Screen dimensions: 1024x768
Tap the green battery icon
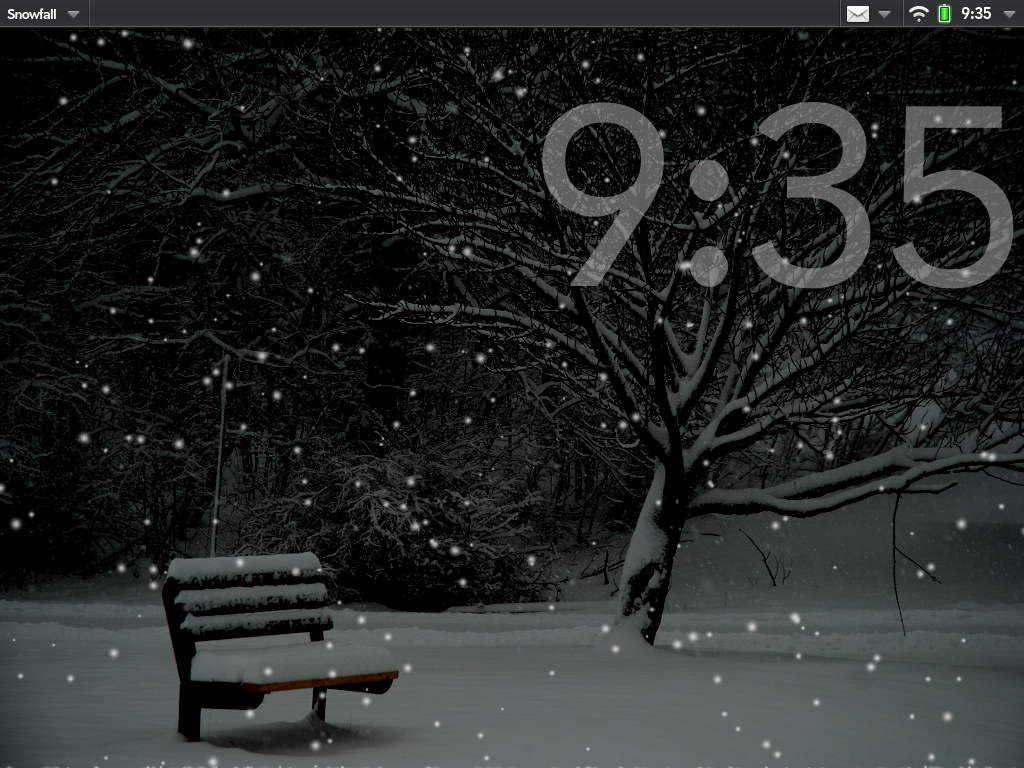(x=944, y=14)
